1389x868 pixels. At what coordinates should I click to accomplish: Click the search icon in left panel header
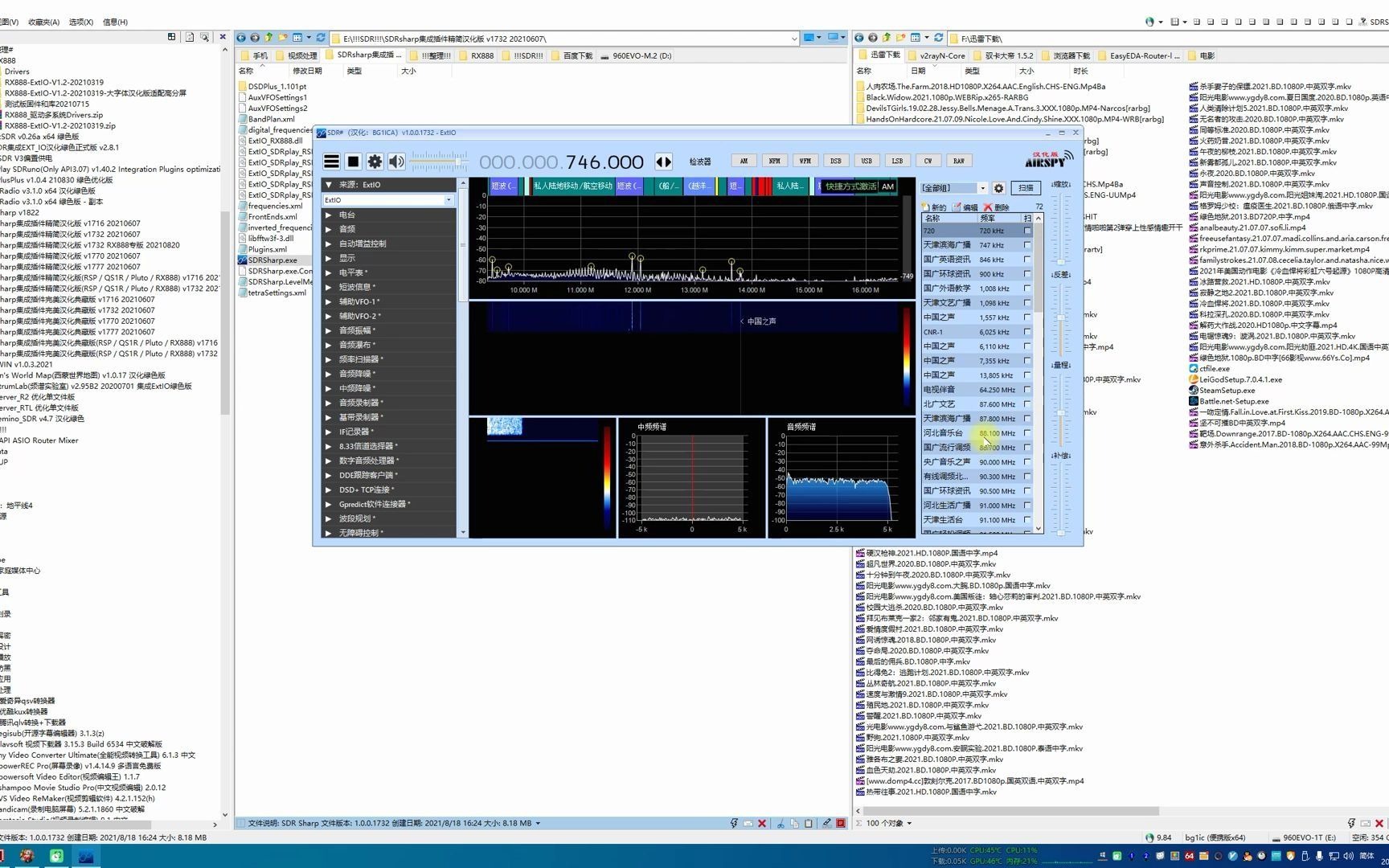coord(204,37)
